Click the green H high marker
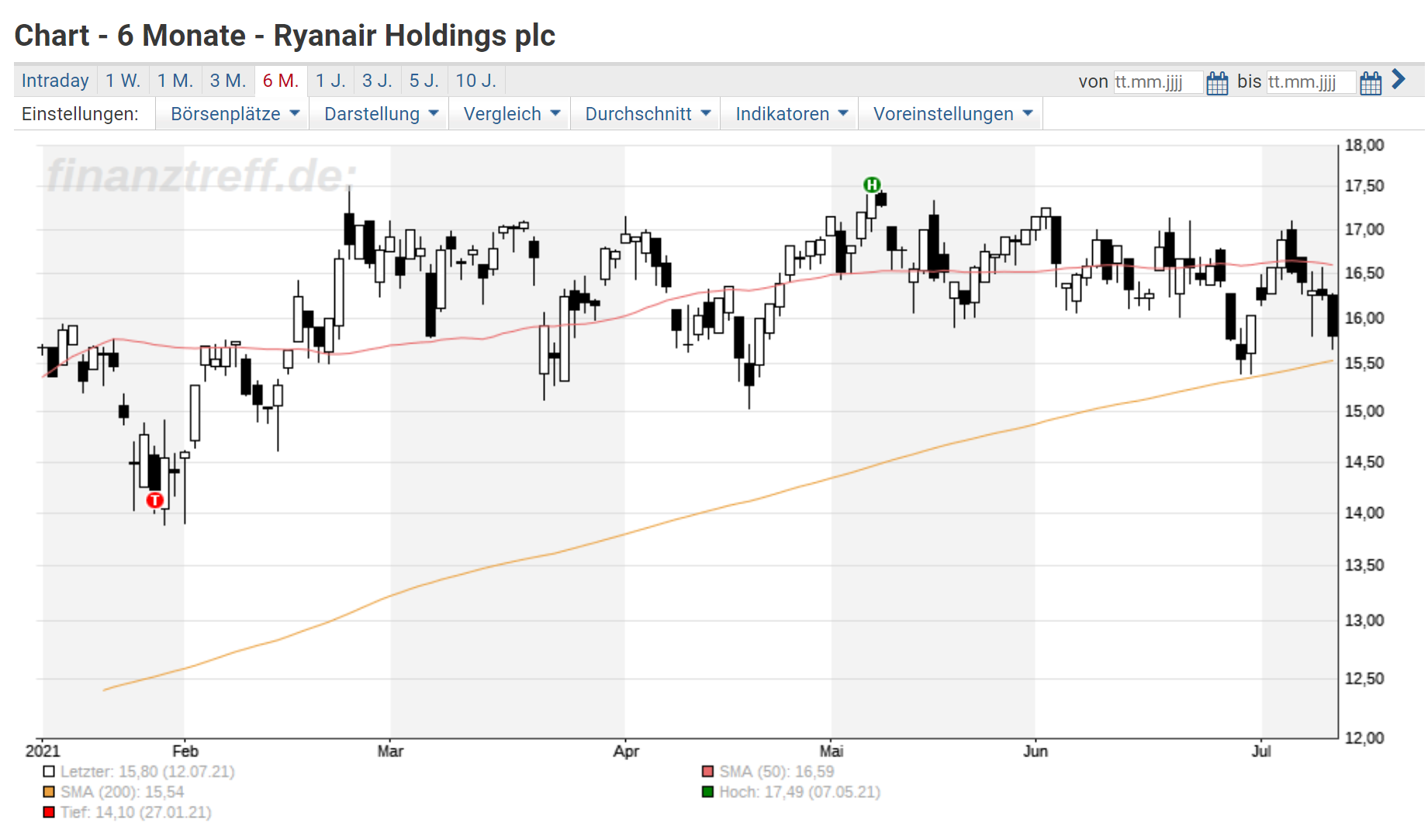 click(872, 185)
